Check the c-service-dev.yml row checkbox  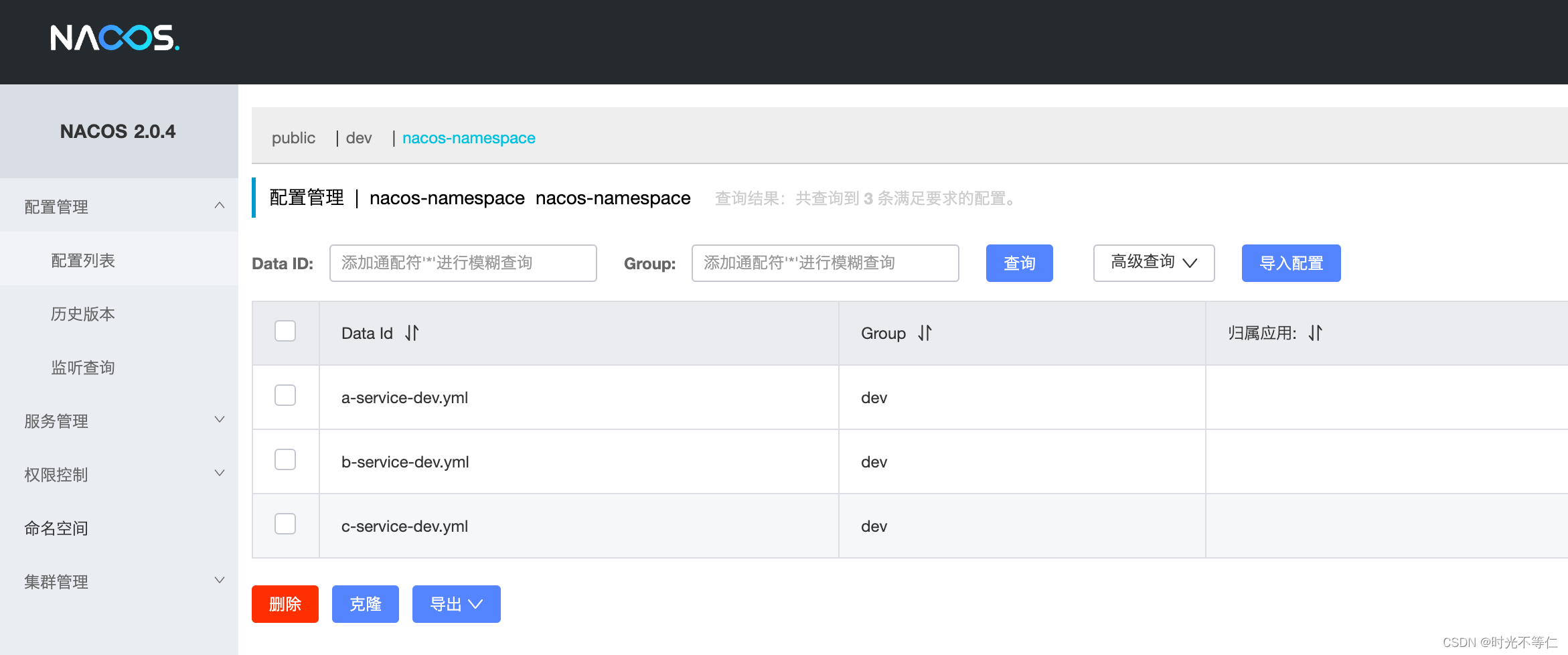(x=285, y=524)
